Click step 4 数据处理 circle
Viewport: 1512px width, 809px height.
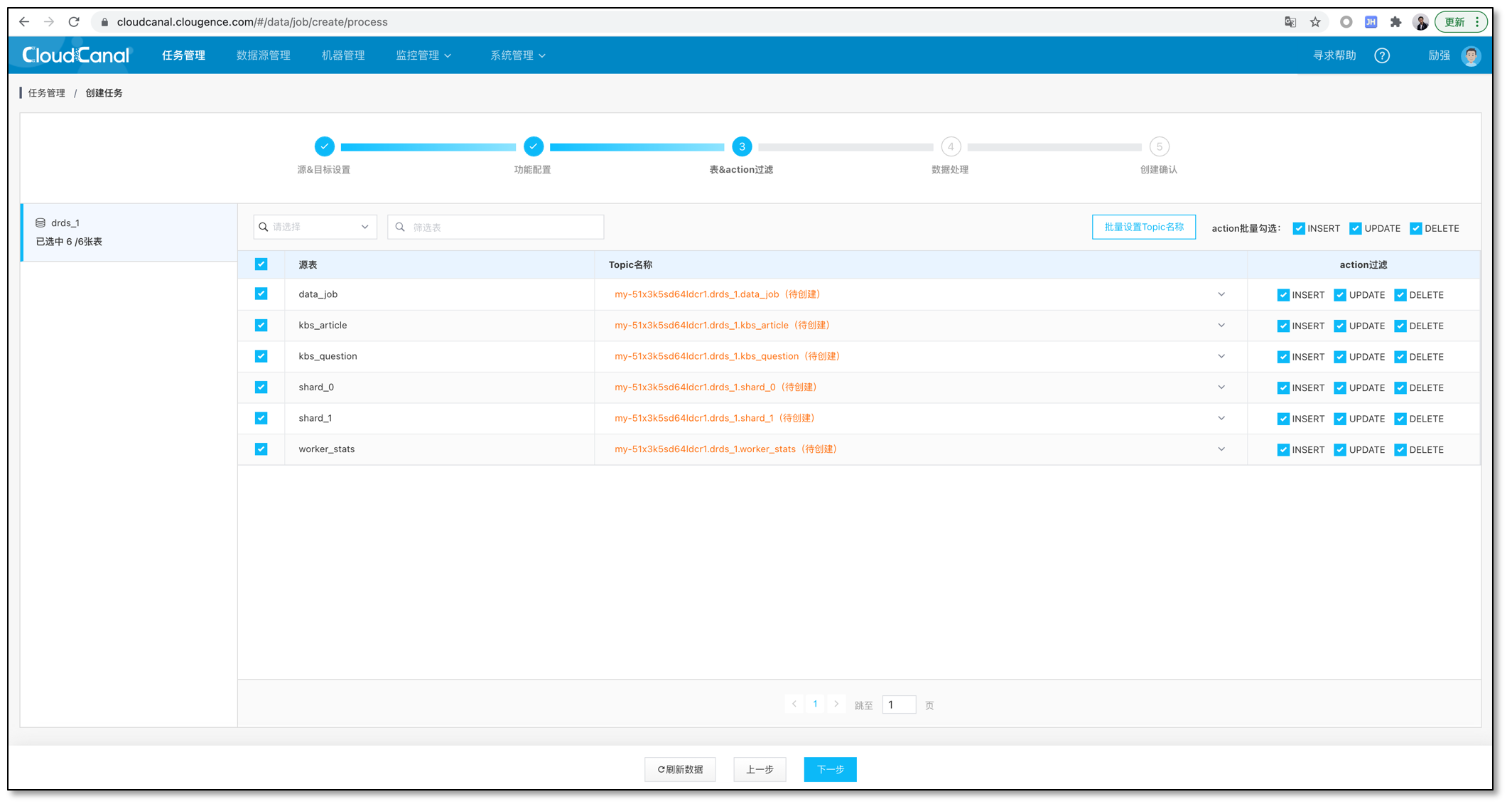click(951, 147)
